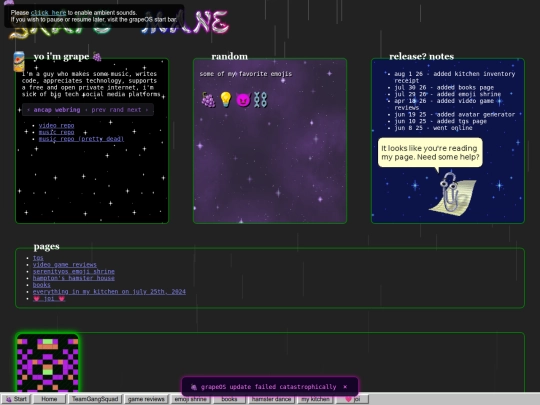Click the 'yo i'm grape' heading
Viewport: 540px width, 405px height.
coord(68,56)
